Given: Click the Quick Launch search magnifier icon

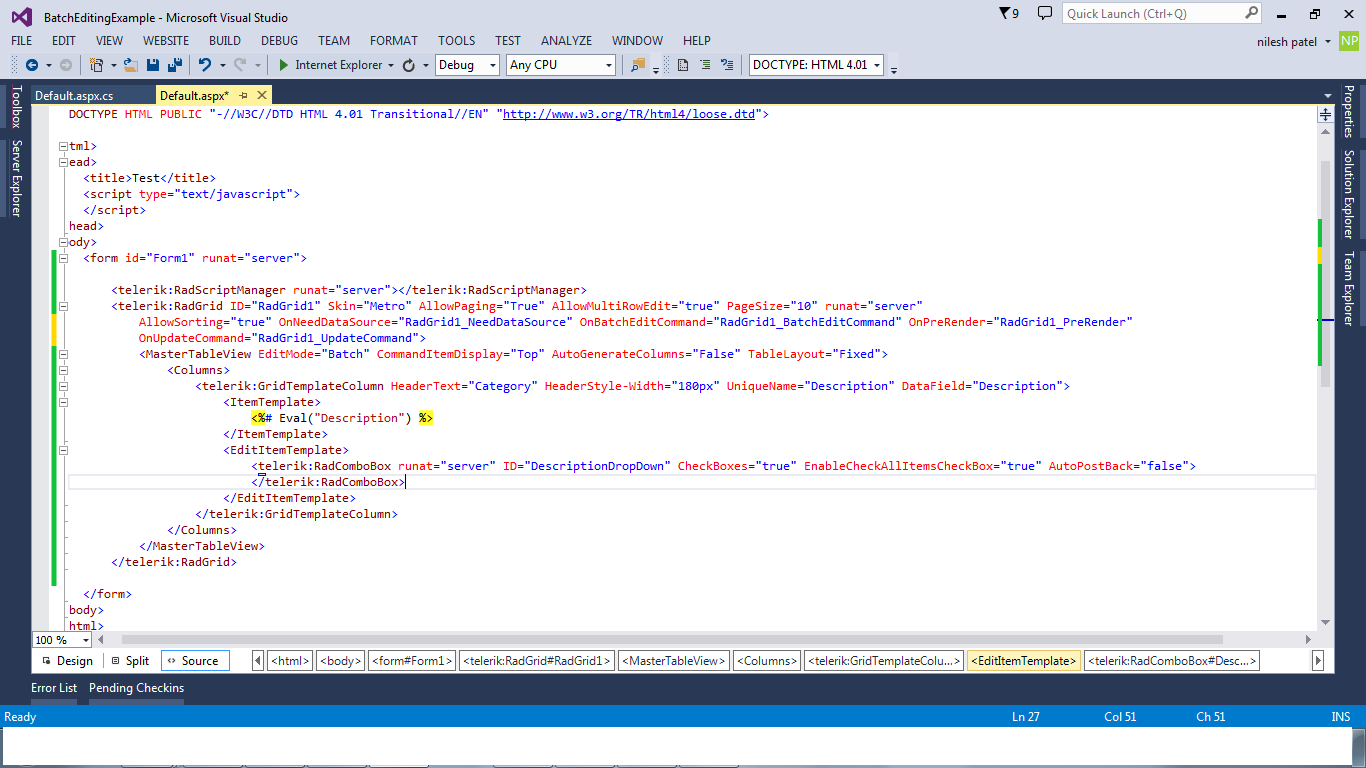Looking at the screenshot, I should pyautogui.click(x=1252, y=13).
